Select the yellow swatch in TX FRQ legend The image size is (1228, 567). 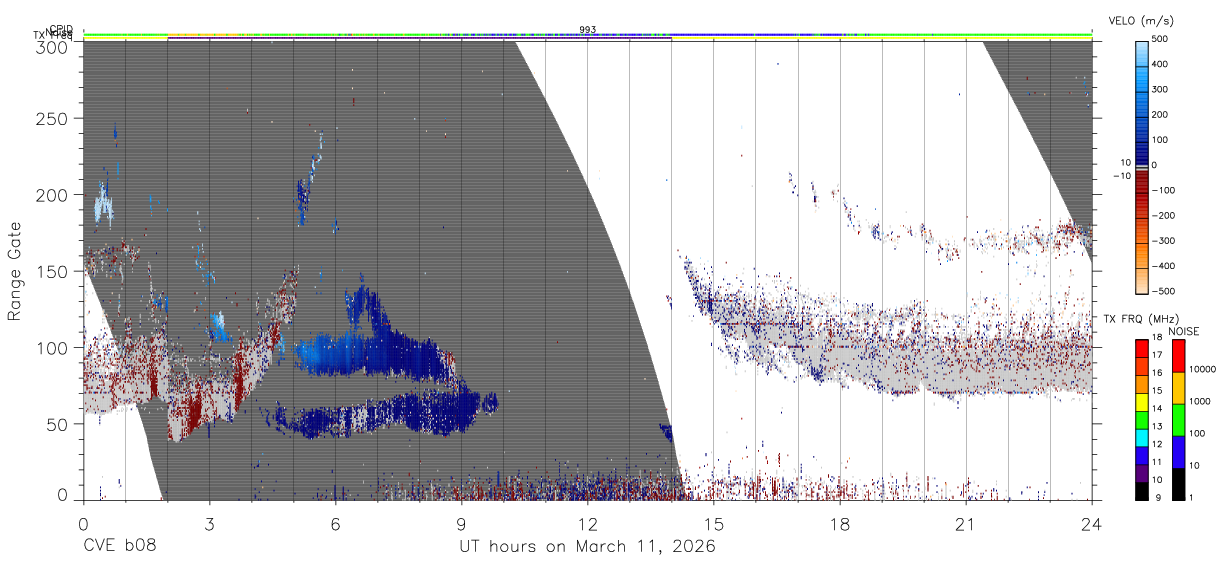click(1141, 401)
